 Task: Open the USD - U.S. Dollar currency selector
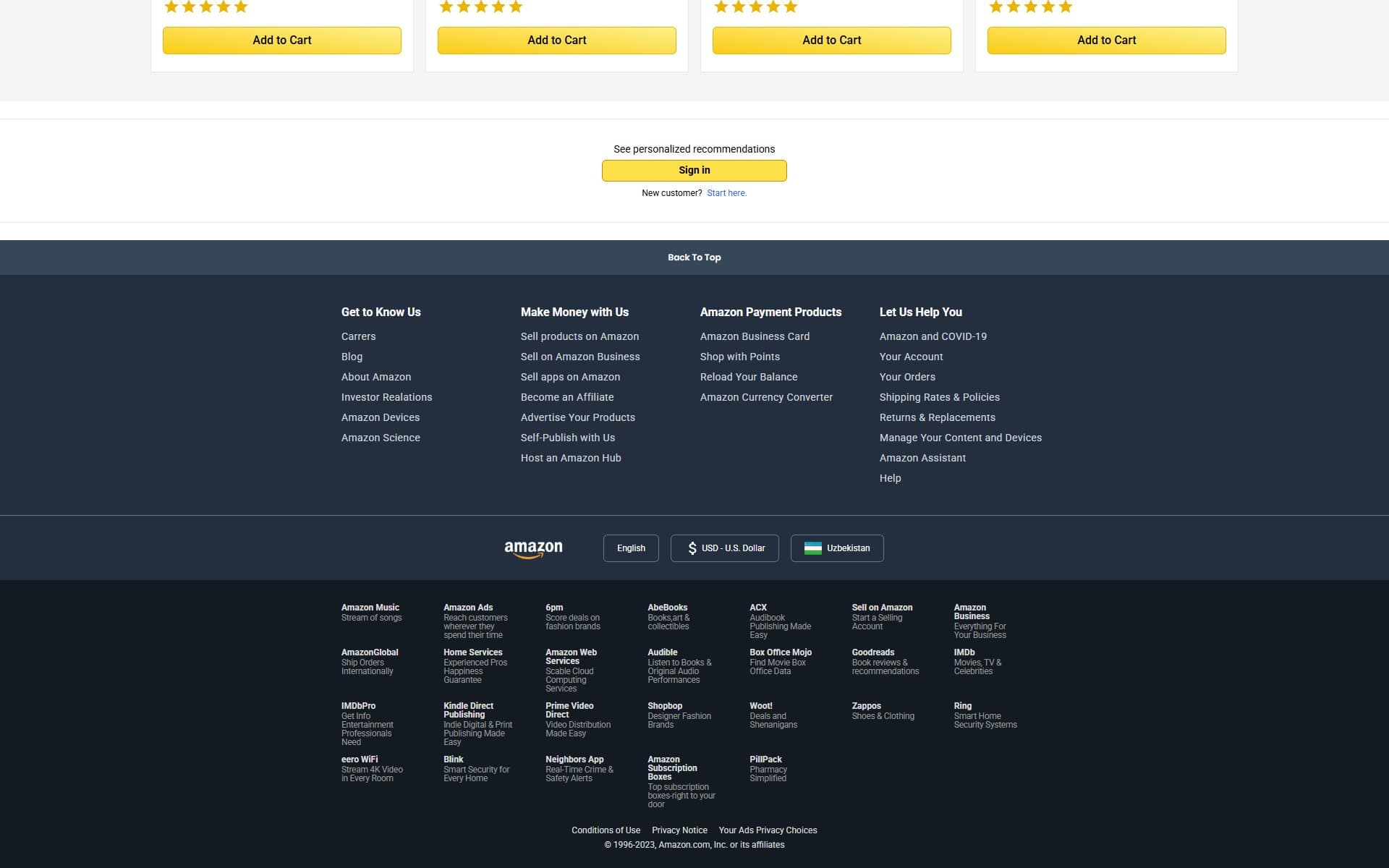pos(724,548)
